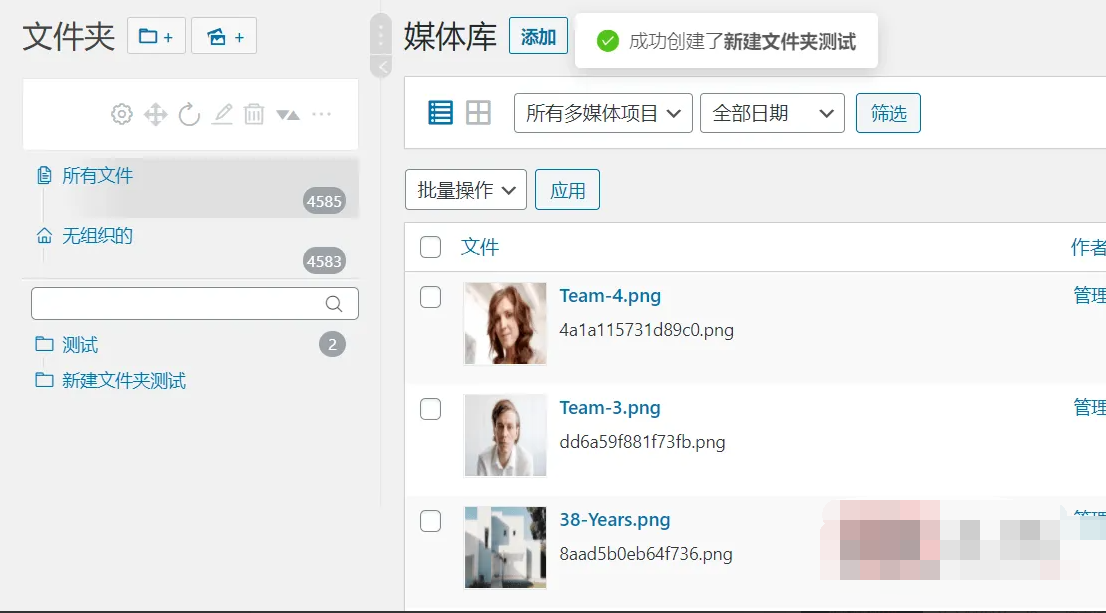Select 所有文件 in folder tree
Viewport: 1106px width, 613px height.
[97, 176]
